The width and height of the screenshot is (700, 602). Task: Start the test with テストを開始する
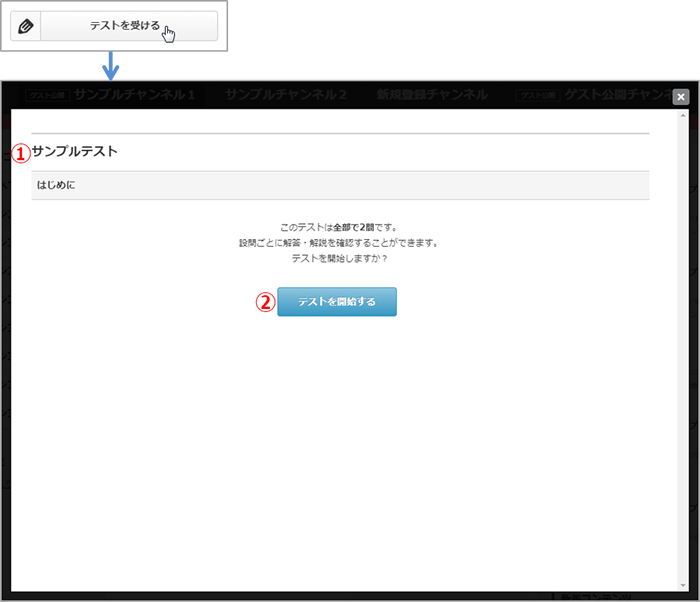click(337, 301)
